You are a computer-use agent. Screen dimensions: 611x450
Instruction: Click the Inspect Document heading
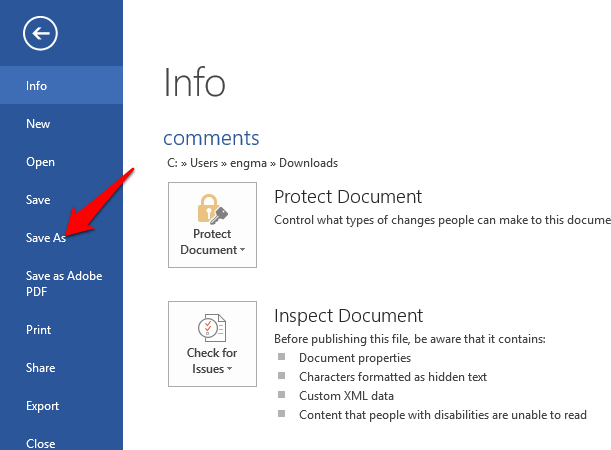point(348,316)
